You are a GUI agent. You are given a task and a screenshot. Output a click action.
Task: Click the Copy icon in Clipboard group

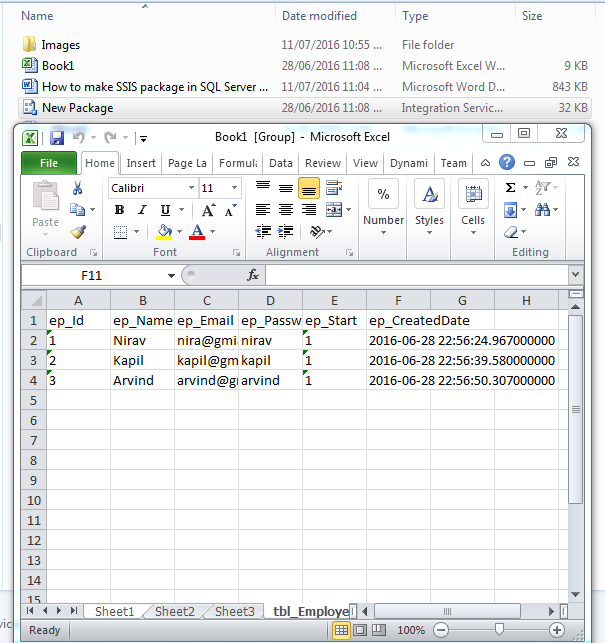click(x=77, y=210)
